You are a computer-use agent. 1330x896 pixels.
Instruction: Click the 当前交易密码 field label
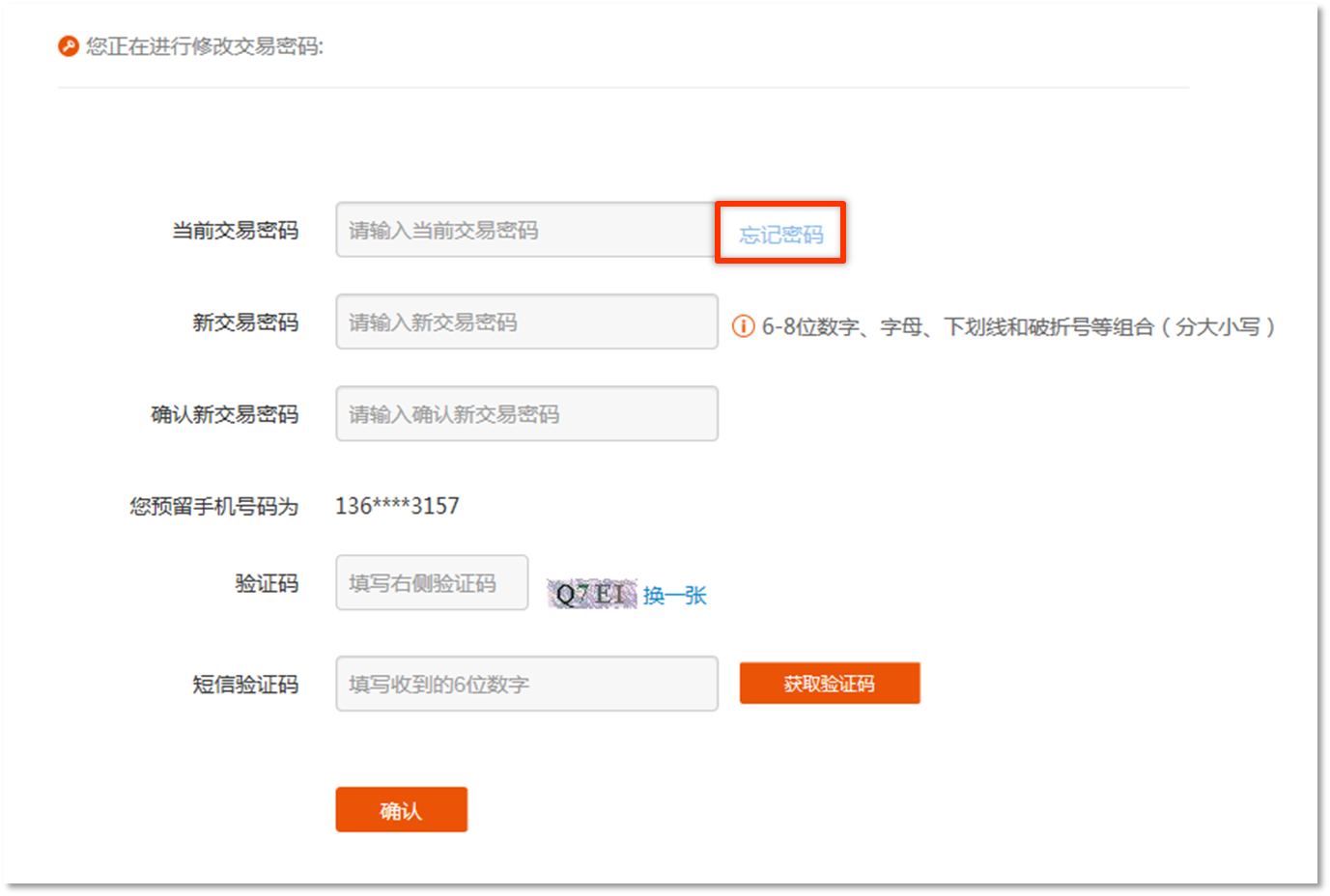(235, 231)
